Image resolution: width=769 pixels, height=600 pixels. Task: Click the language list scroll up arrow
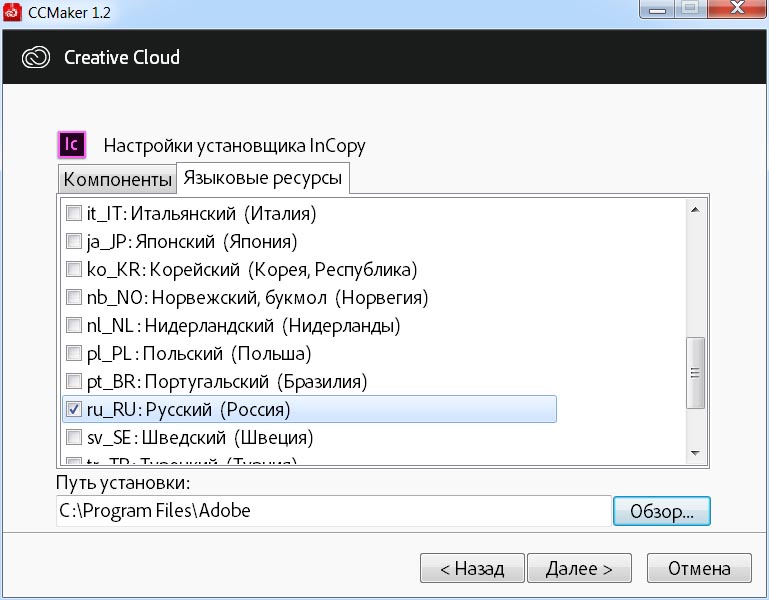pyautogui.click(x=695, y=210)
